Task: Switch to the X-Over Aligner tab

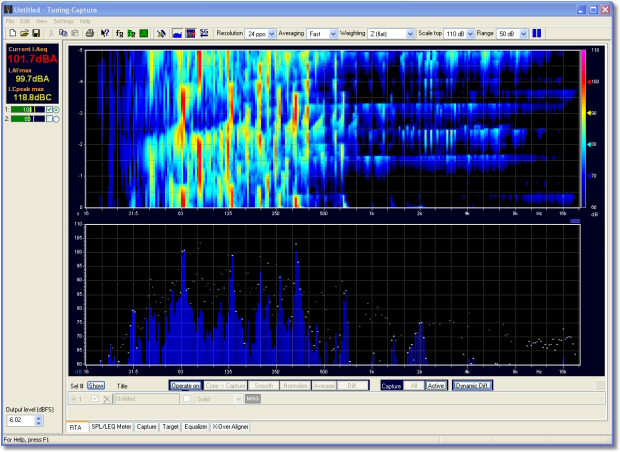Action: 231,427
